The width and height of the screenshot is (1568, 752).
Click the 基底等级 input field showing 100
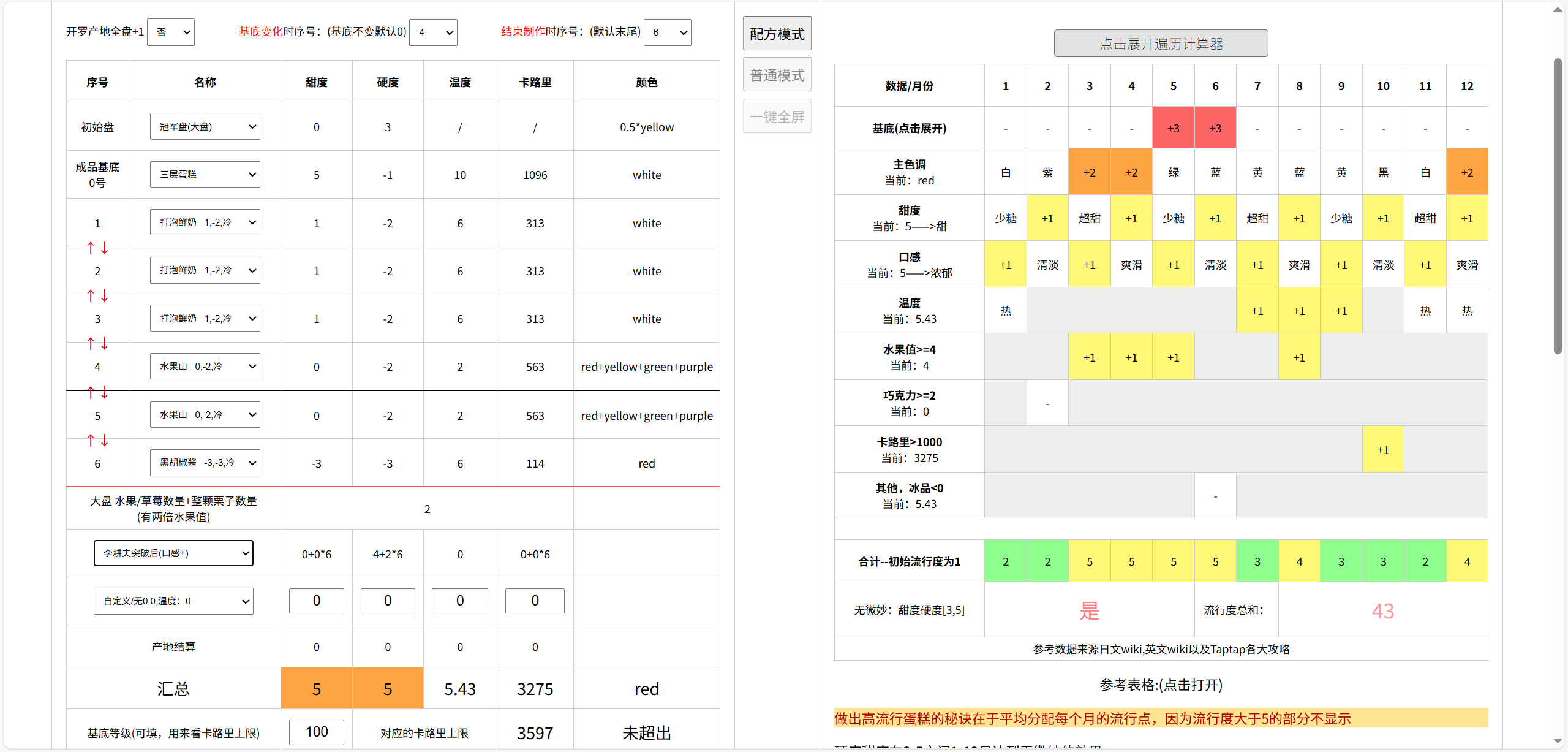coord(317,732)
